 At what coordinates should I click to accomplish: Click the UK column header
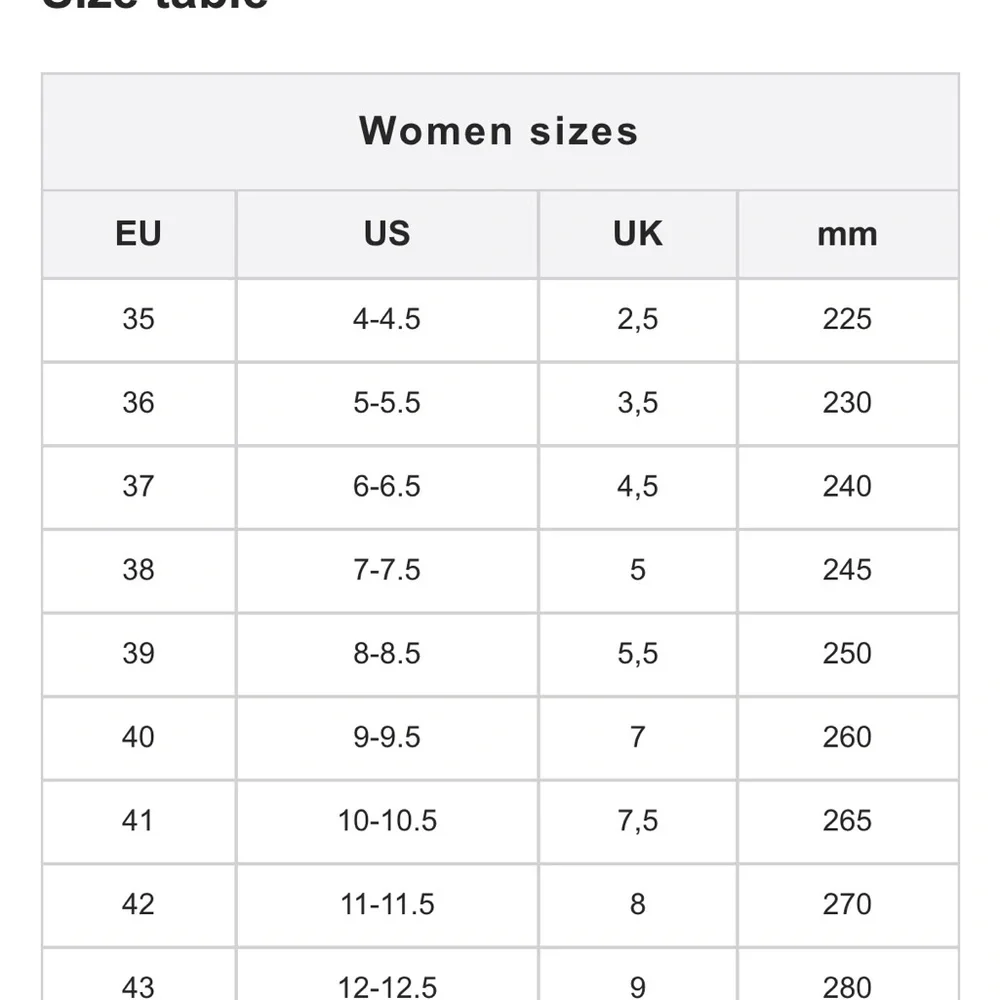(x=637, y=234)
